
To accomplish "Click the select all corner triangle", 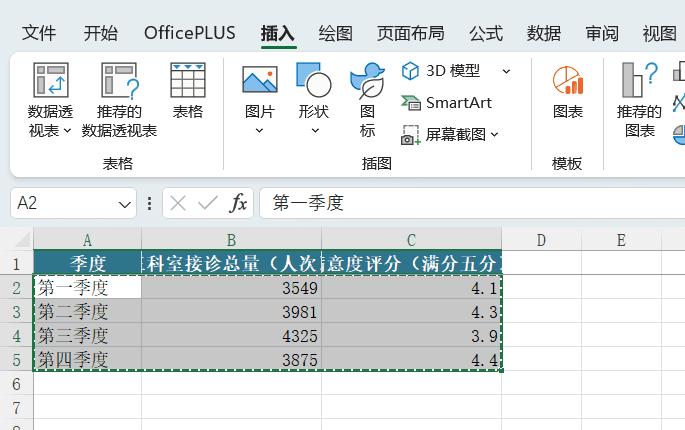I will pos(22,240).
